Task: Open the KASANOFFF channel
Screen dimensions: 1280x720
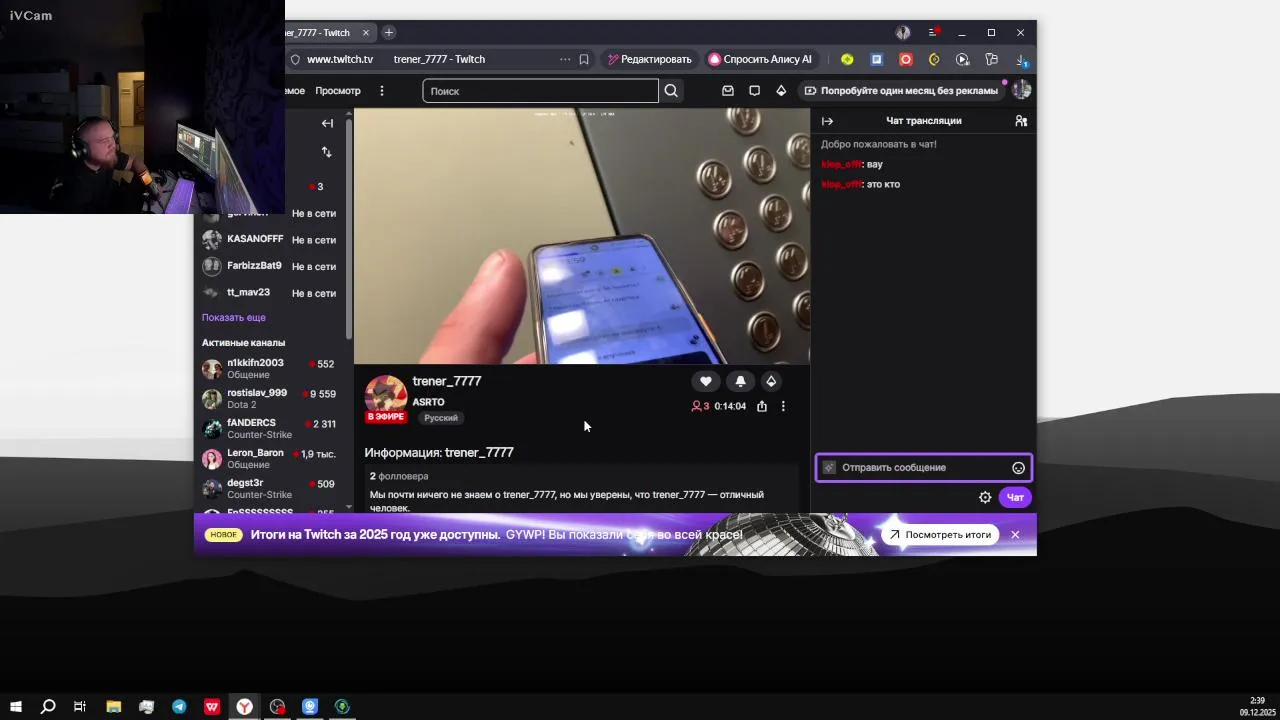Action: 269,240
